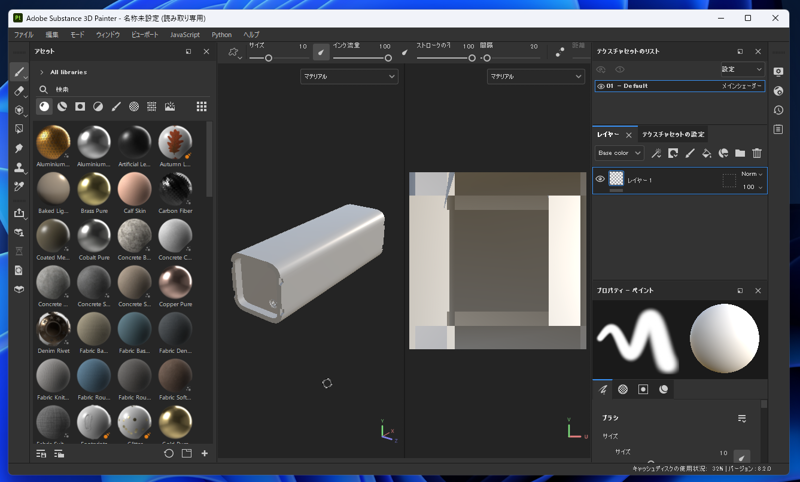Add a smart material layer icon
Image resolution: width=800 pixels, height=482 pixels.
pos(723,153)
